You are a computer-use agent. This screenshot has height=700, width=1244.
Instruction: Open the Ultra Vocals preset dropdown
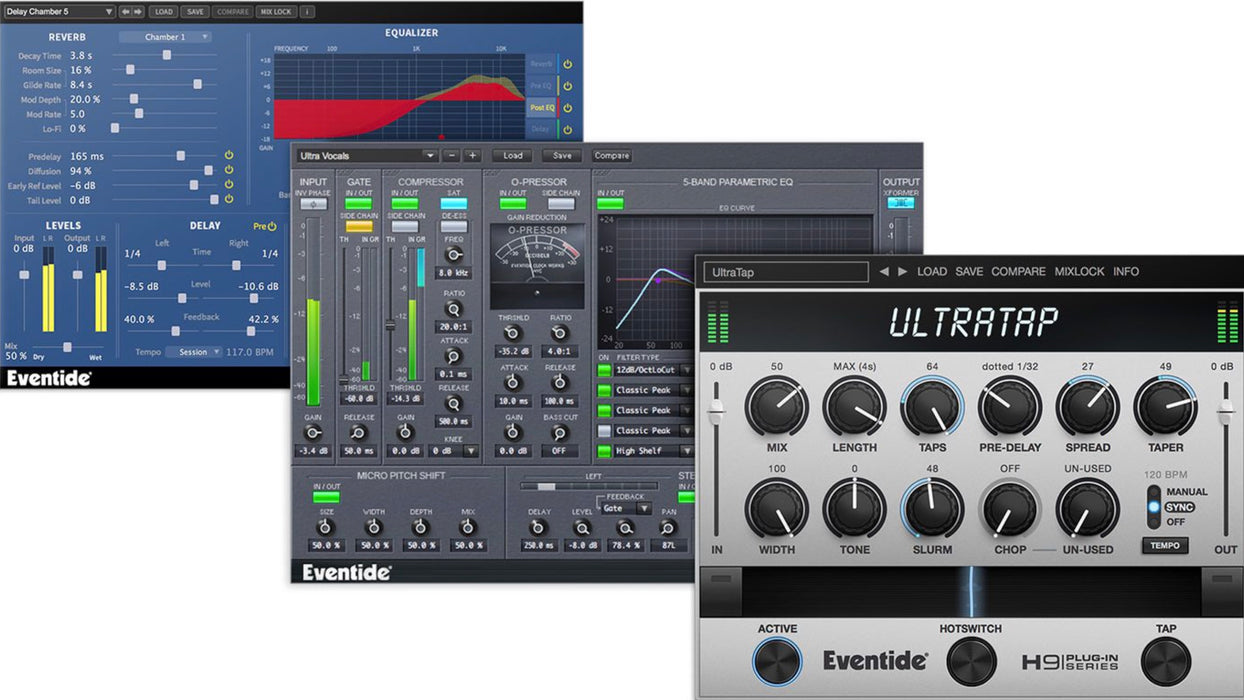(x=367, y=156)
